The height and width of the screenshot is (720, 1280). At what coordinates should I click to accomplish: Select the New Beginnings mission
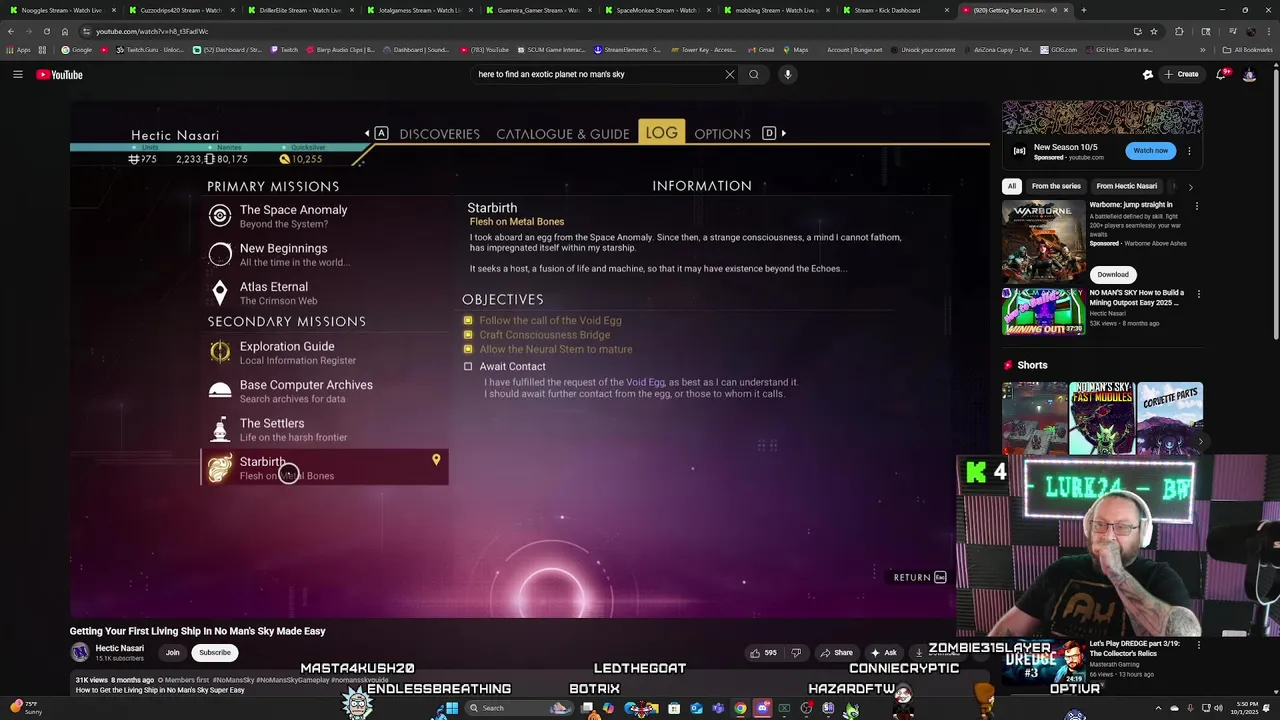point(325,255)
